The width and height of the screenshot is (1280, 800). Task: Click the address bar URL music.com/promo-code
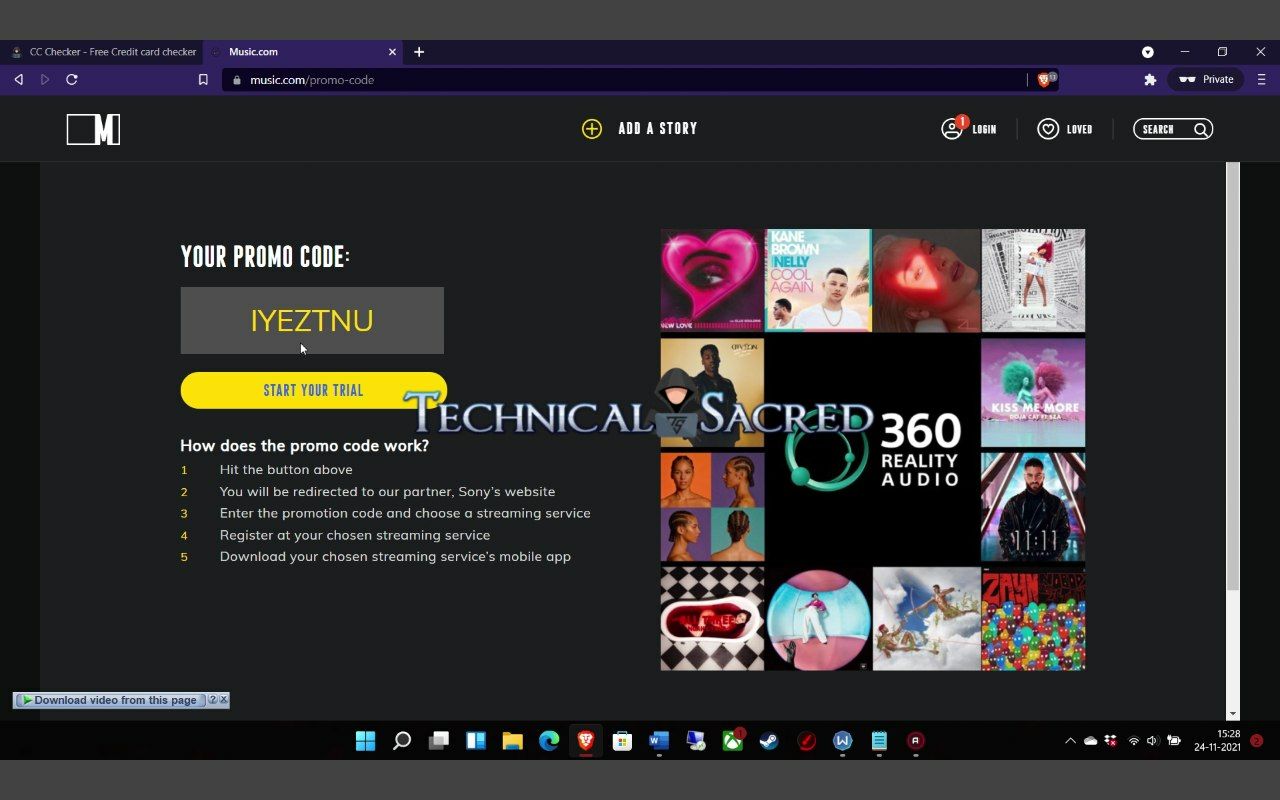pos(312,80)
